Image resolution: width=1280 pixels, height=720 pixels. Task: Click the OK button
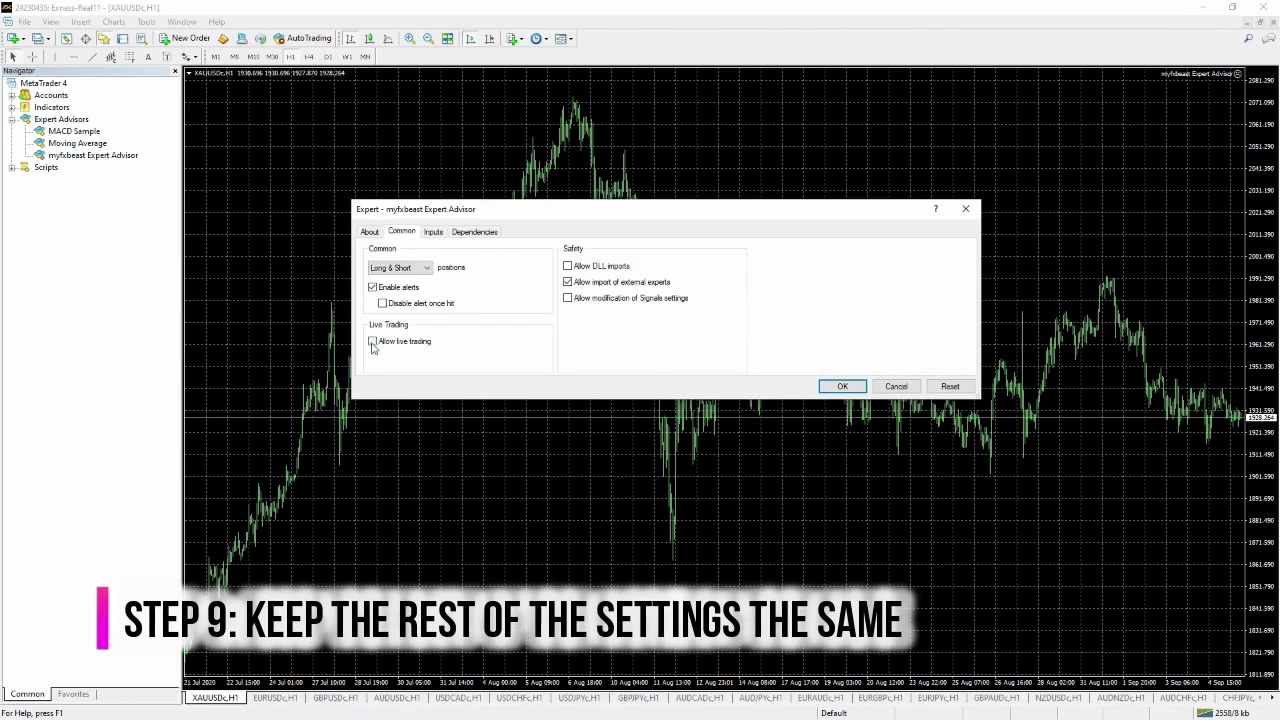click(842, 386)
